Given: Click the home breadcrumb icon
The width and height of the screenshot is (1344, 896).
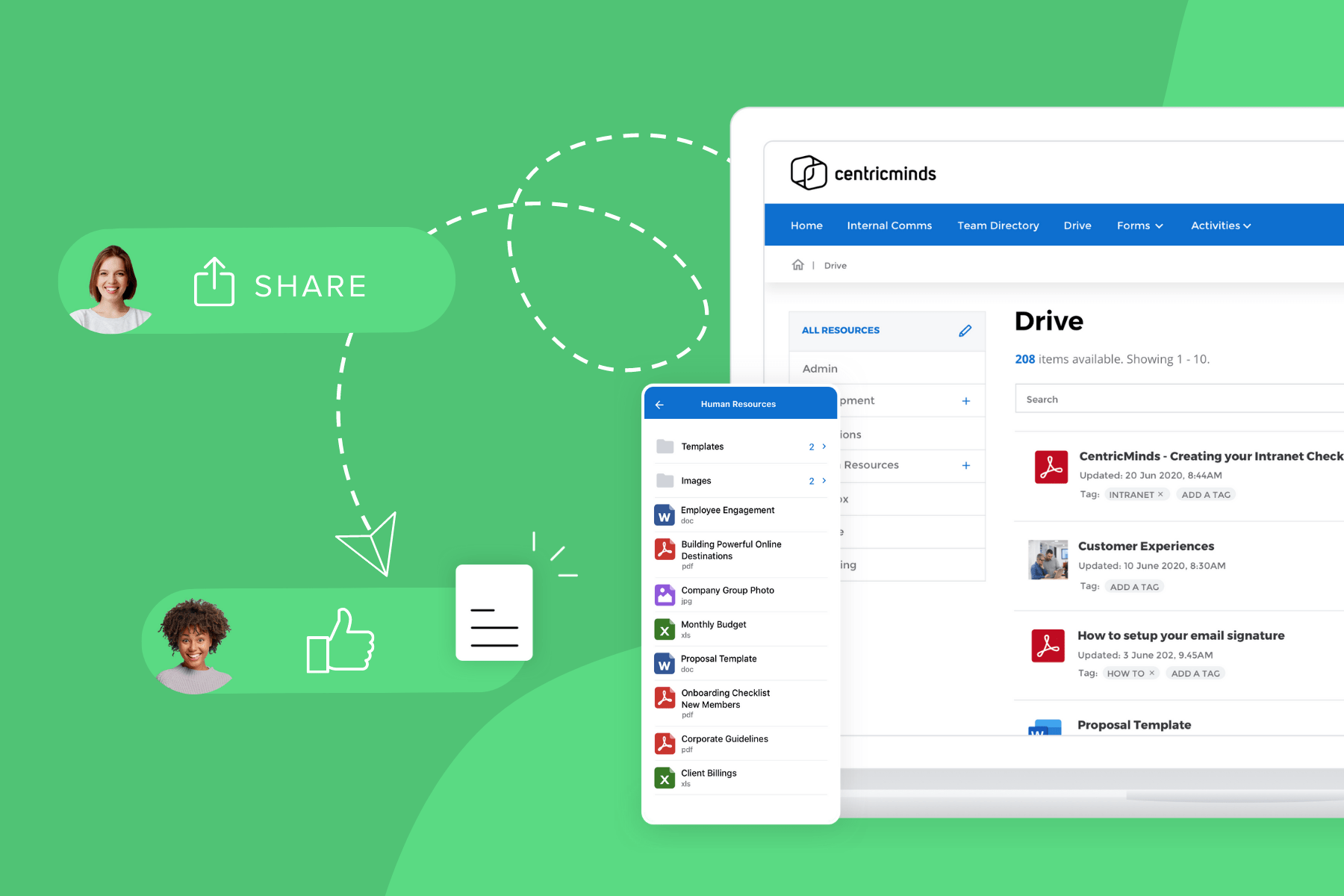Looking at the screenshot, I should [798, 265].
